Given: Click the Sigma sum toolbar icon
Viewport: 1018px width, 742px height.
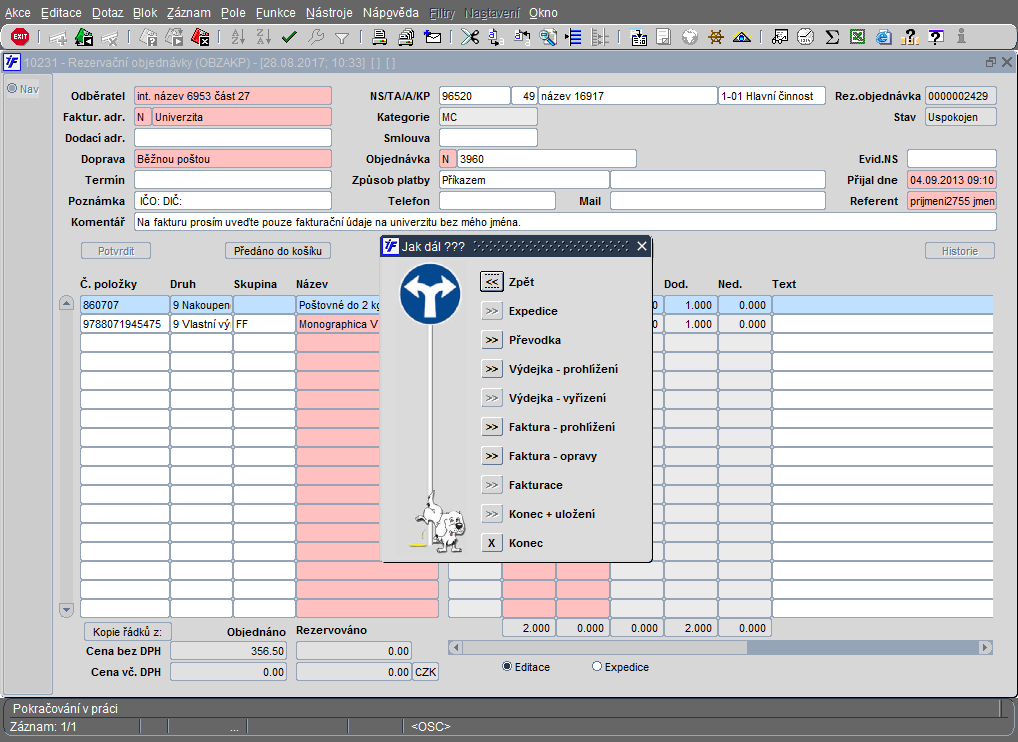Looking at the screenshot, I should 832,37.
